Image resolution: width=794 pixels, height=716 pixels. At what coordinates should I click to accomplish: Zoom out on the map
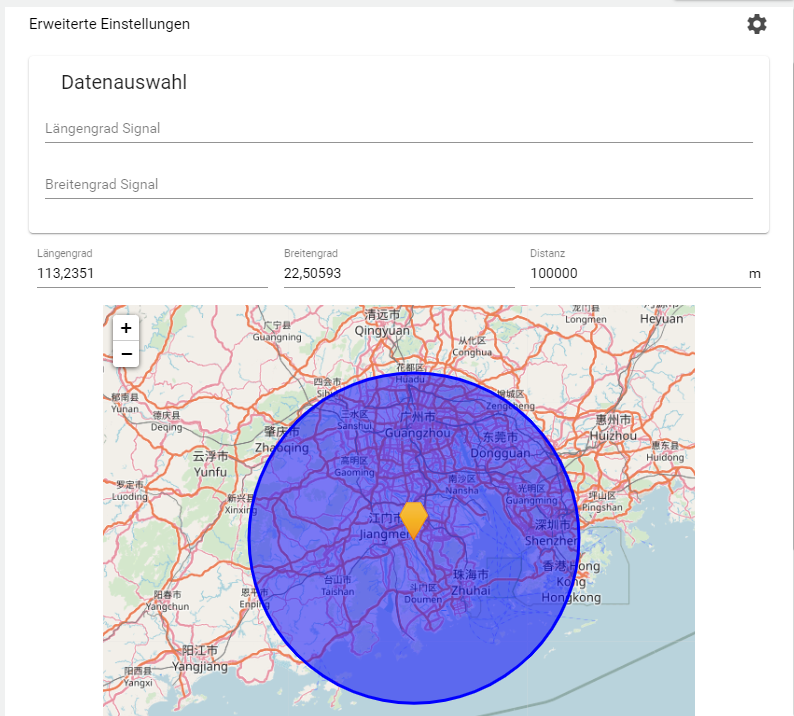(x=126, y=354)
